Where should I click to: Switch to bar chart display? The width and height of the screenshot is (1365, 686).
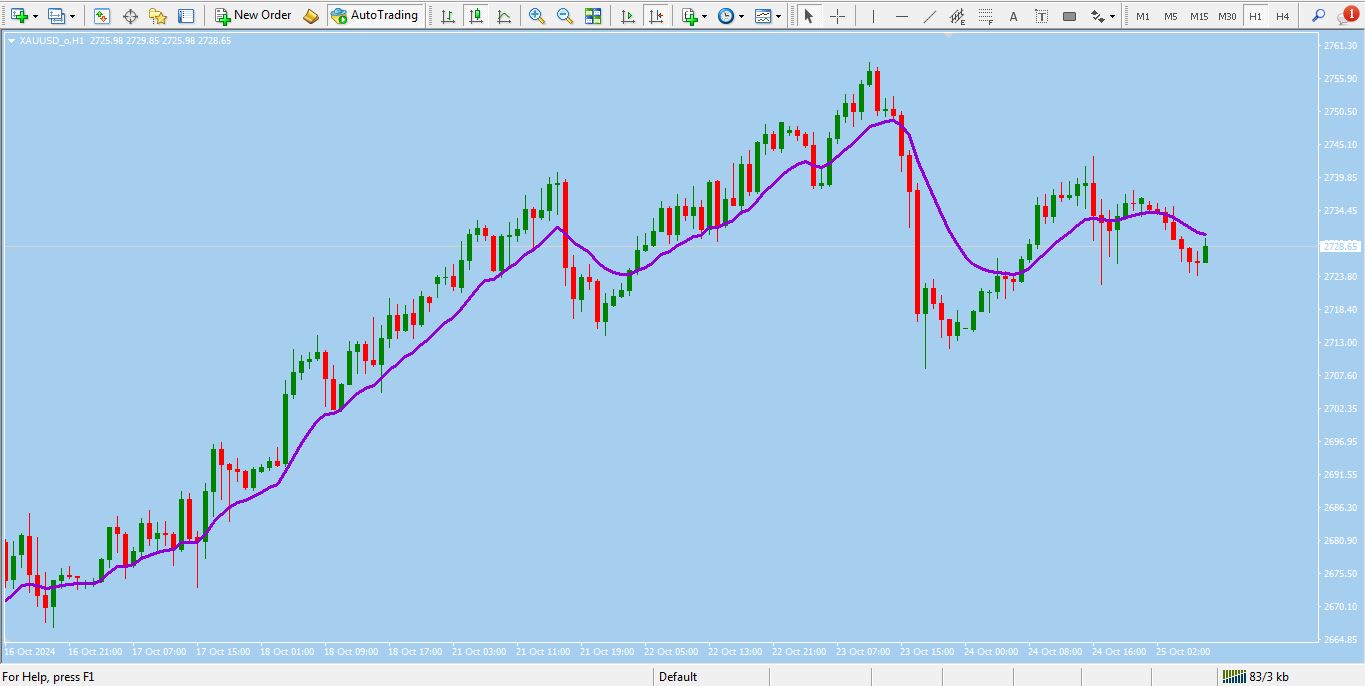coord(448,16)
